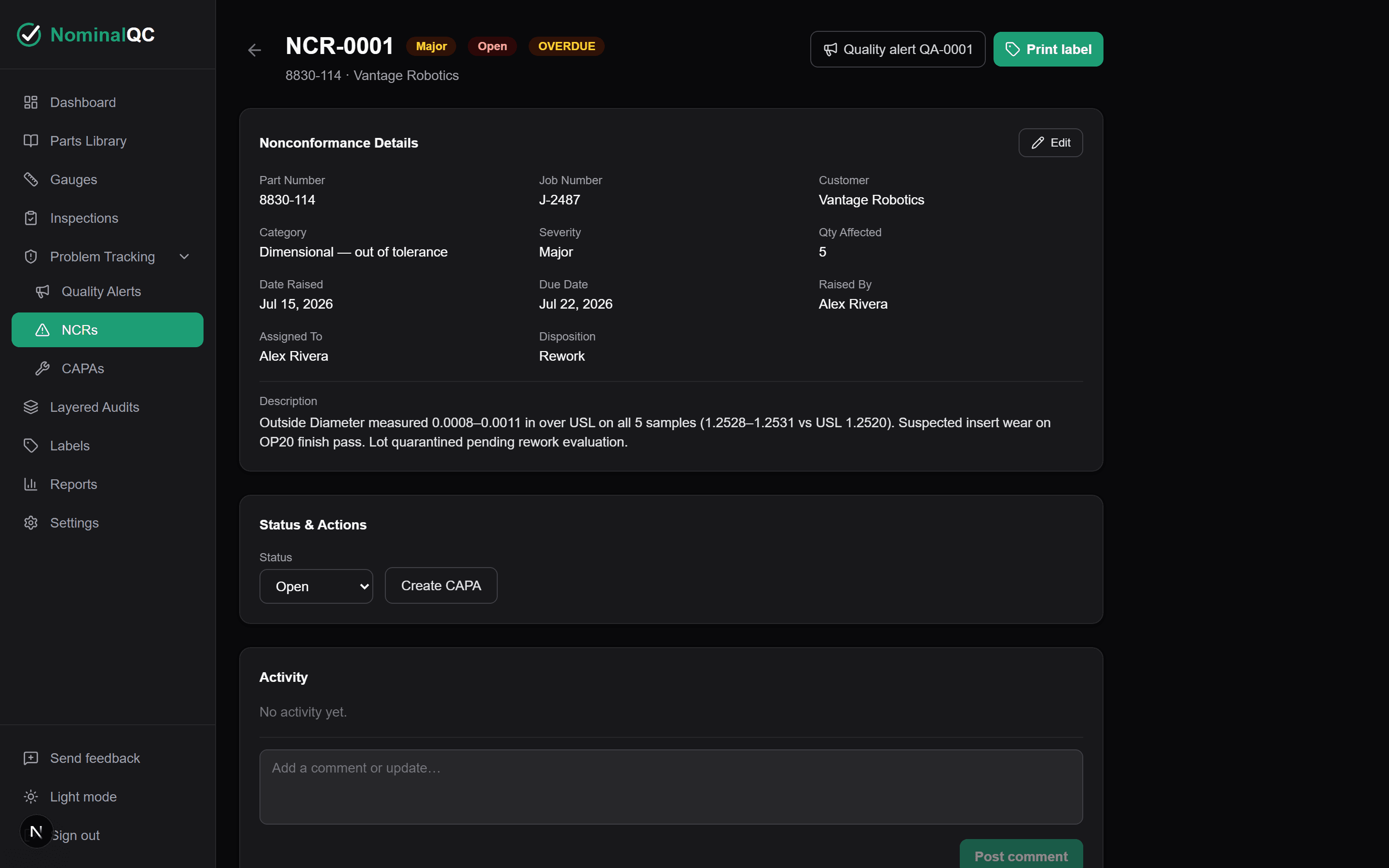Open Layered Audits page
The width and height of the screenshot is (1389, 868).
pyautogui.click(x=108, y=407)
